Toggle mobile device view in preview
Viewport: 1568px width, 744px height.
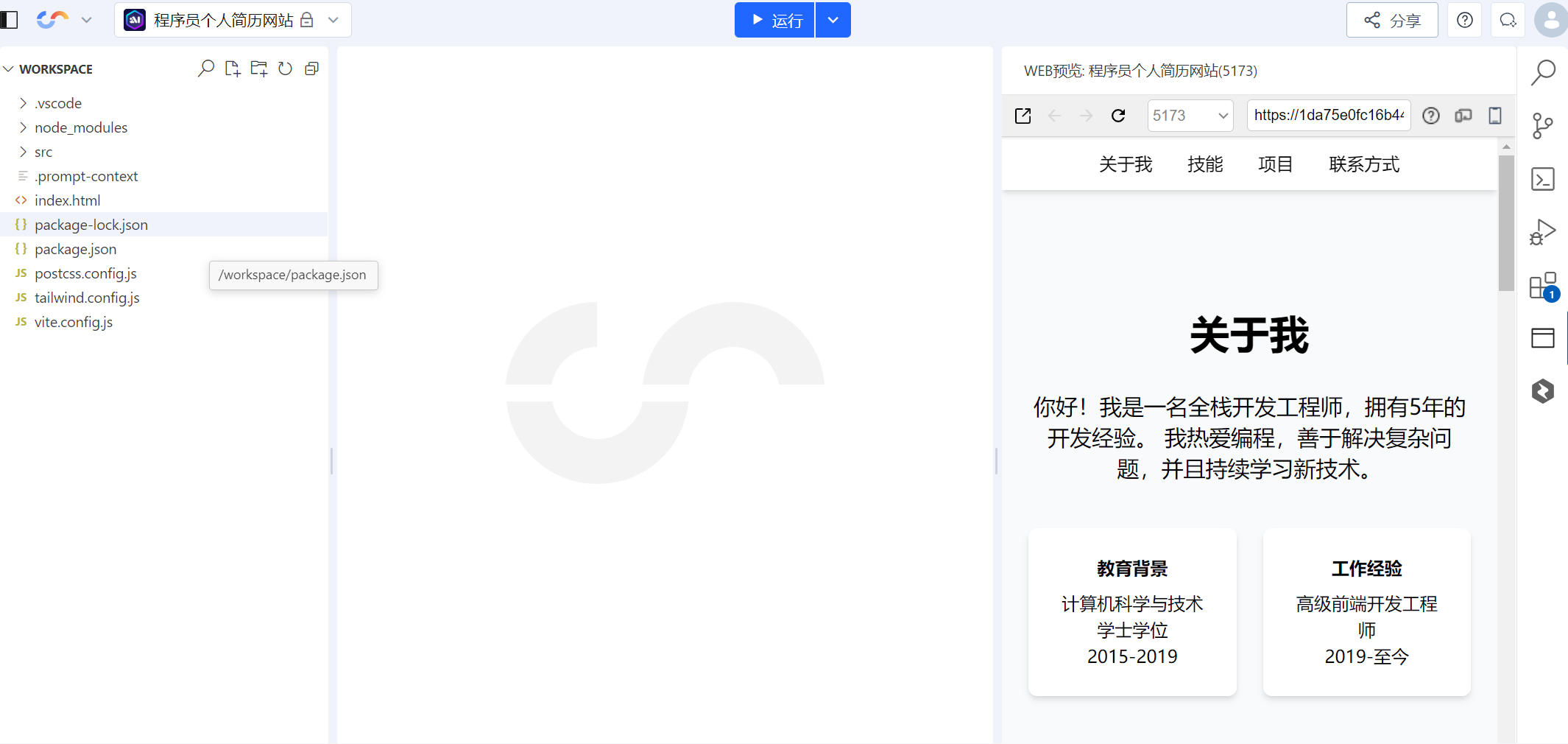coord(1495,116)
